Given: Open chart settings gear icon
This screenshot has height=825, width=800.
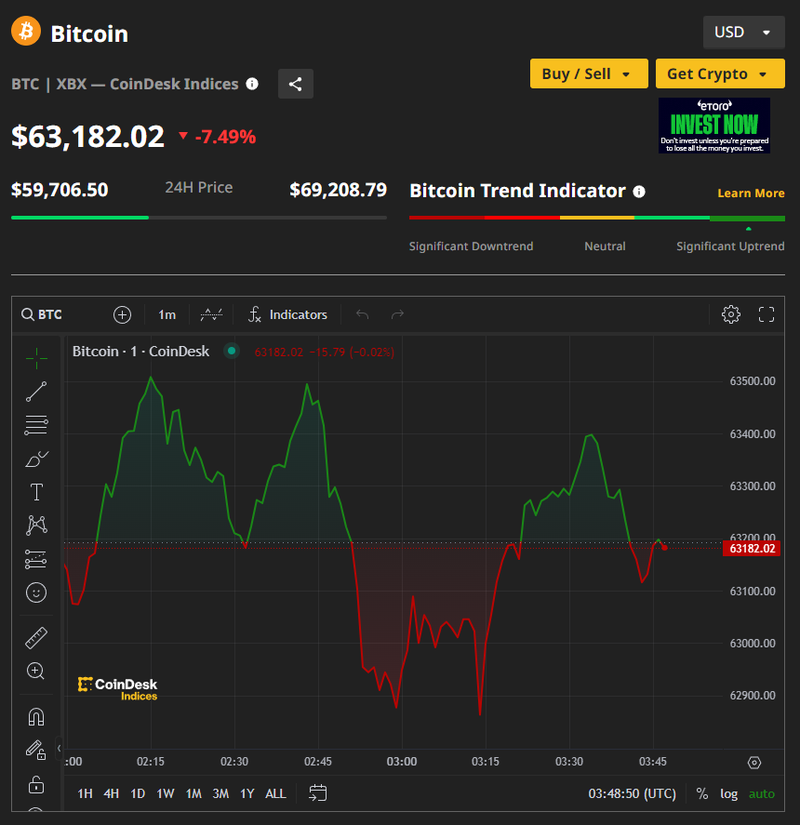Looking at the screenshot, I should pos(731,315).
